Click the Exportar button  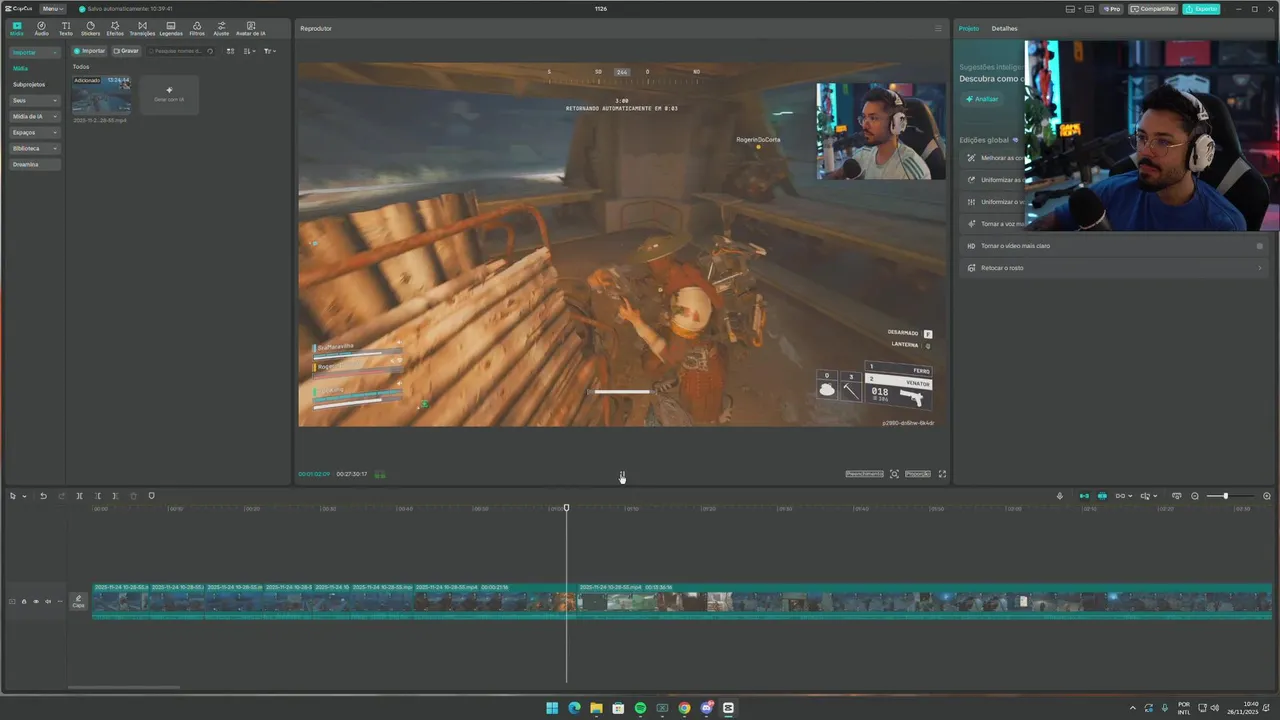point(1201,8)
